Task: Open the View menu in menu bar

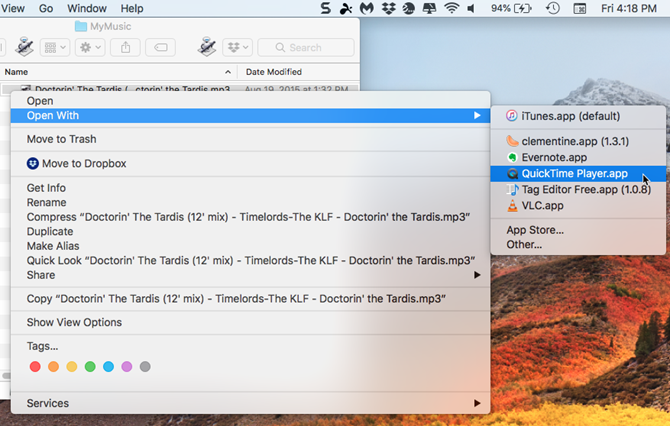Action: (x=12, y=8)
